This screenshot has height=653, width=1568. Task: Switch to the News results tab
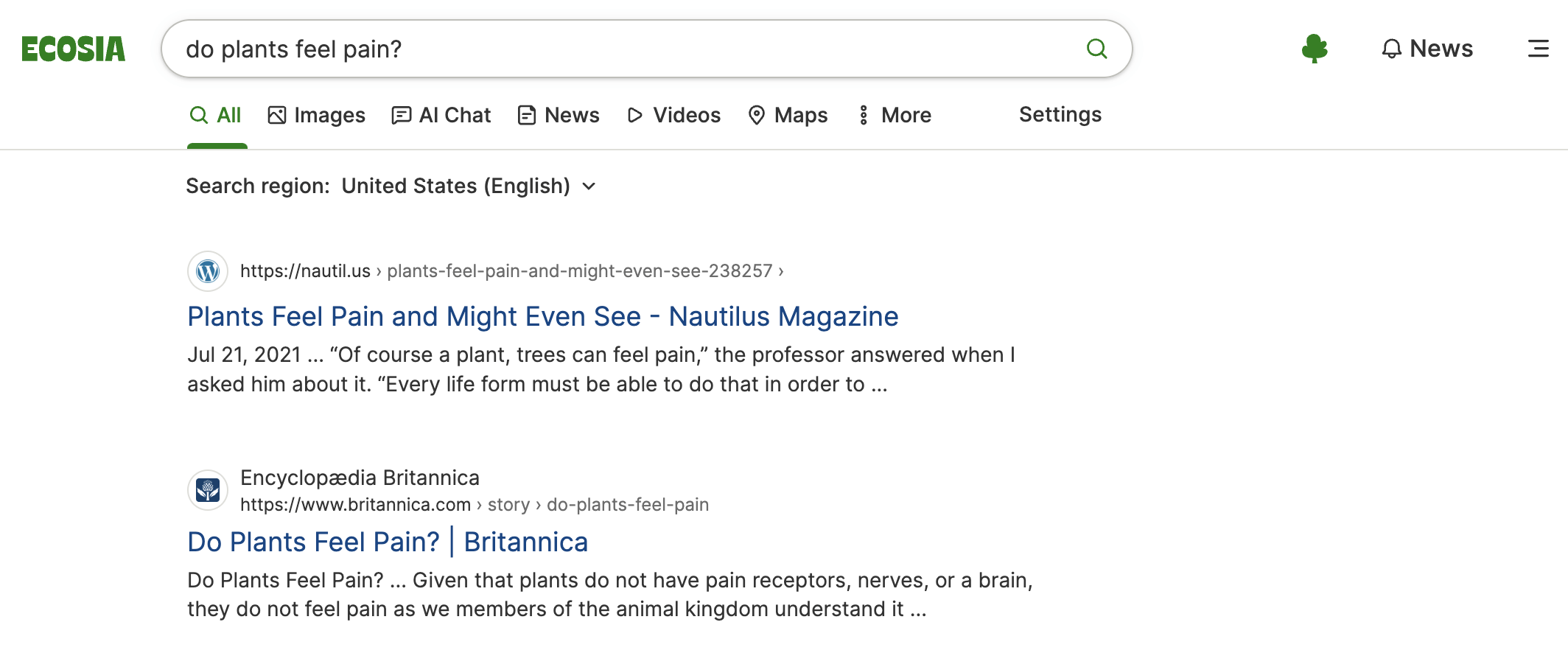click(x=559, y=115)
